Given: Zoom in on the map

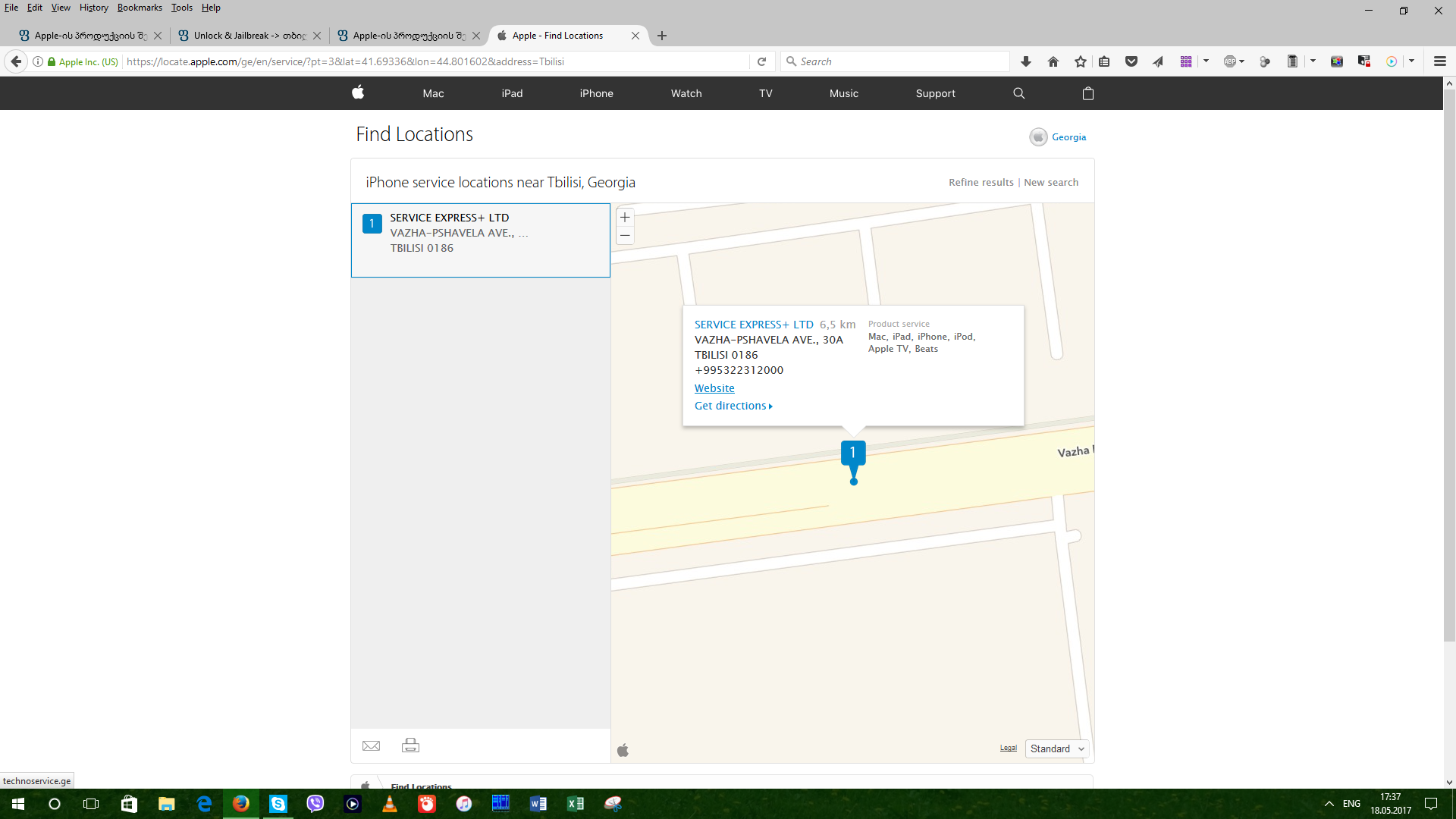Looking at the screenshot, I should coord(625,218).
